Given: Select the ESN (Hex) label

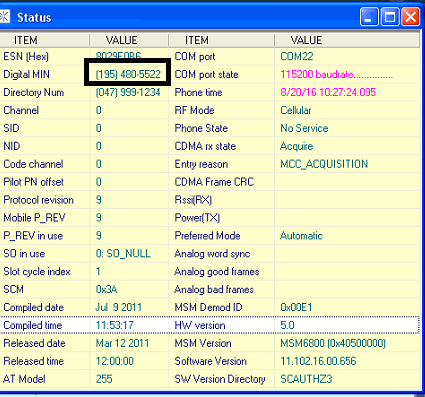Looking at the screenshot, I should [26, 56].
